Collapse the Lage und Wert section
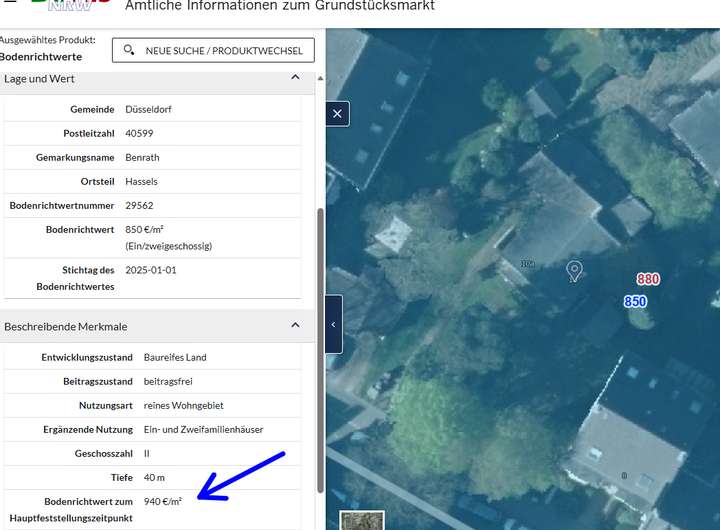The width and height of the screenshot is (720, 530). pyautogui.click(x=295, y=78)
